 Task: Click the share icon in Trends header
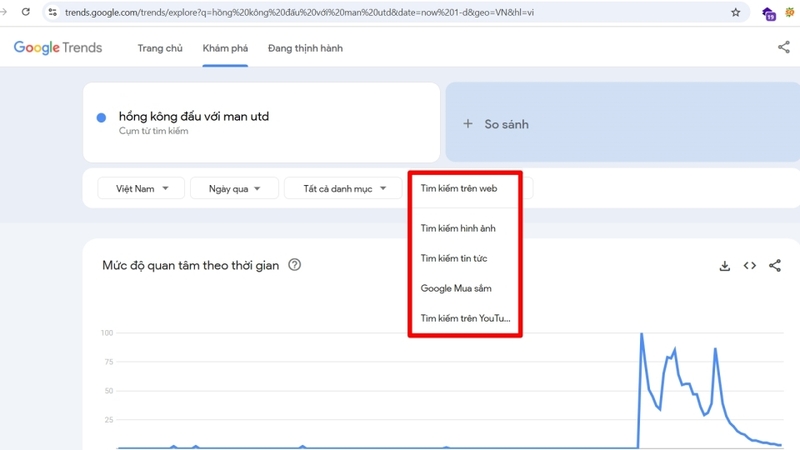[784, 47]
